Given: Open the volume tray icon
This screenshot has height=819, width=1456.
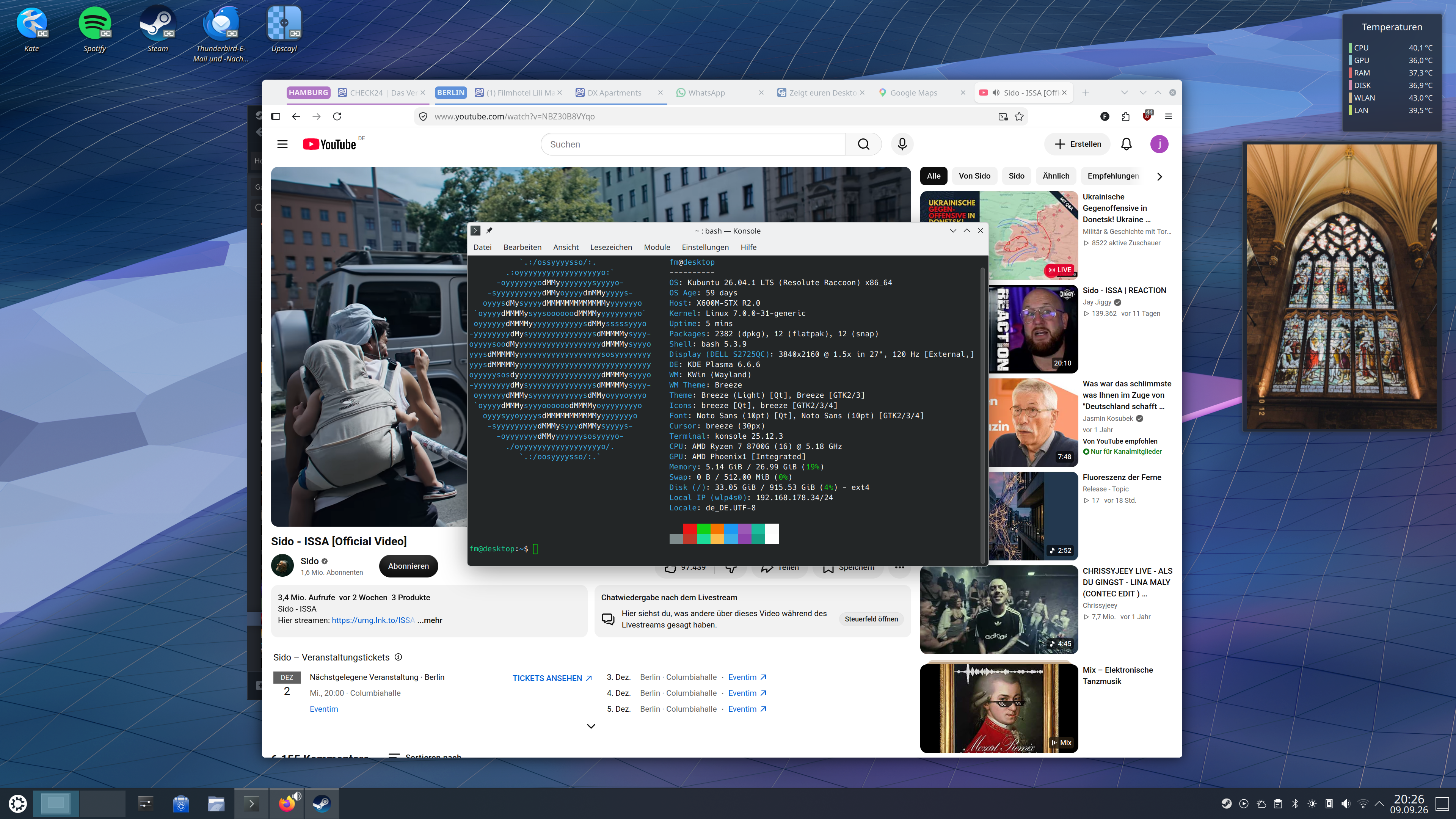Looking at the screenshot, I should [1346, 804].
